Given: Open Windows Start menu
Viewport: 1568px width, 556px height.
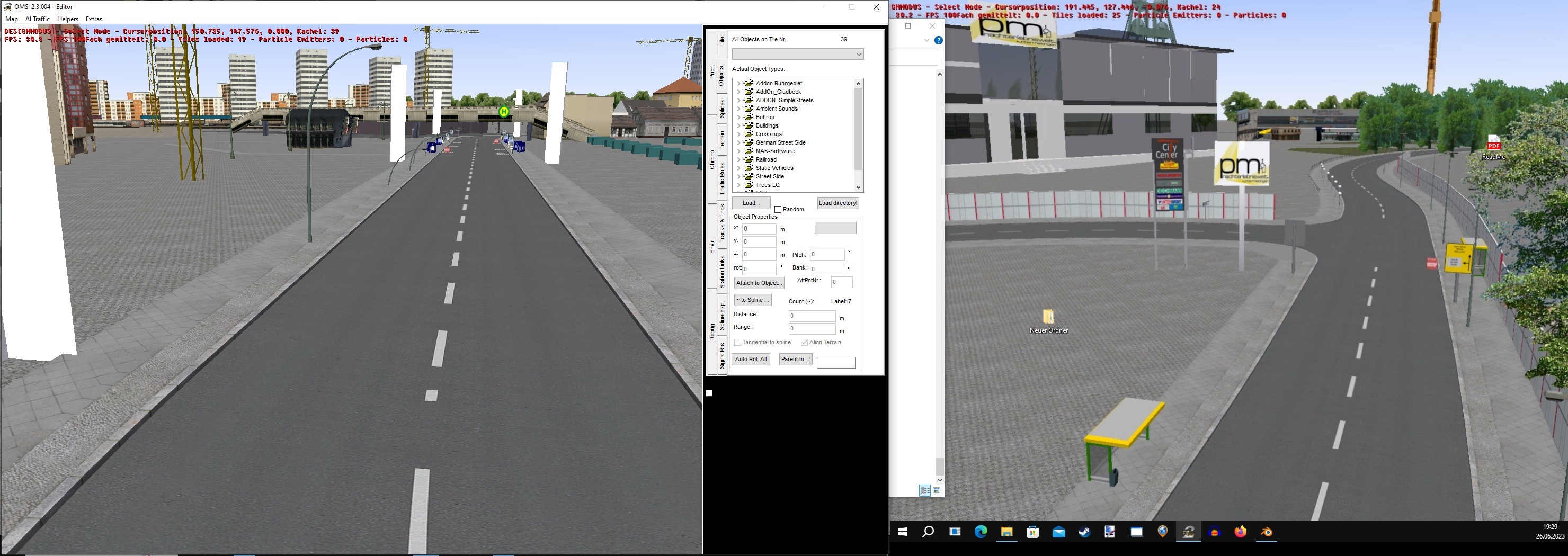Looking at the screenshot, I should click(x=902, y=532).
